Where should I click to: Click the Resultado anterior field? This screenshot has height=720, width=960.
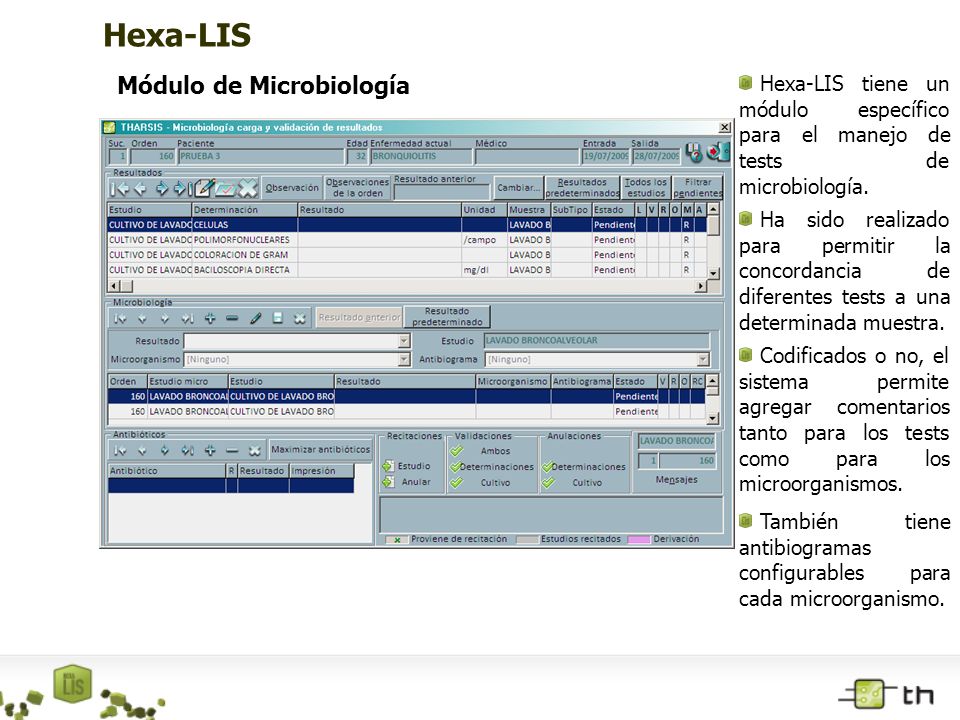(442, 192)
